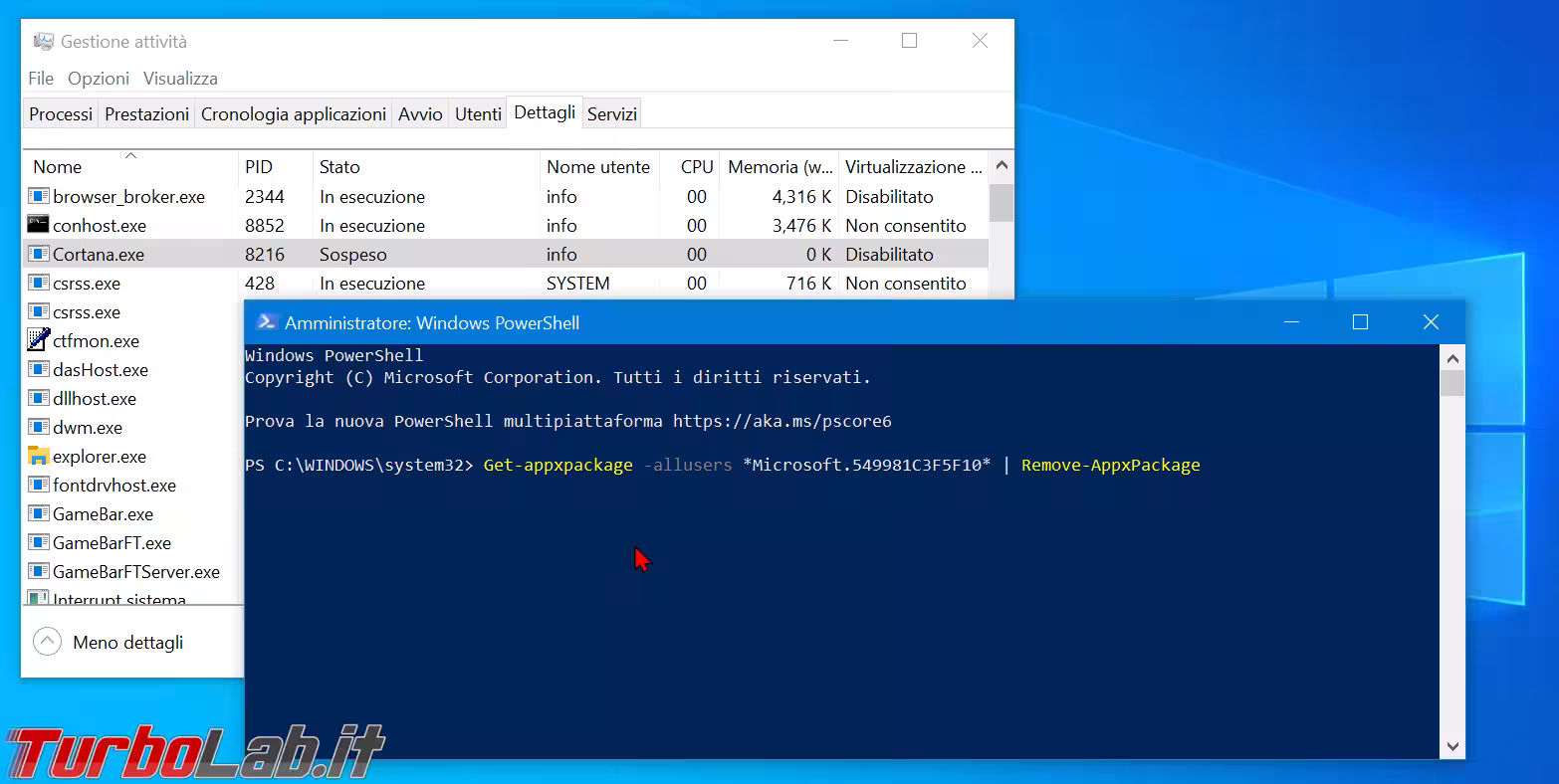Click the browser_broker.exe process icon
The height and width of the screenshot is (784, 1559).
point(38,197)
